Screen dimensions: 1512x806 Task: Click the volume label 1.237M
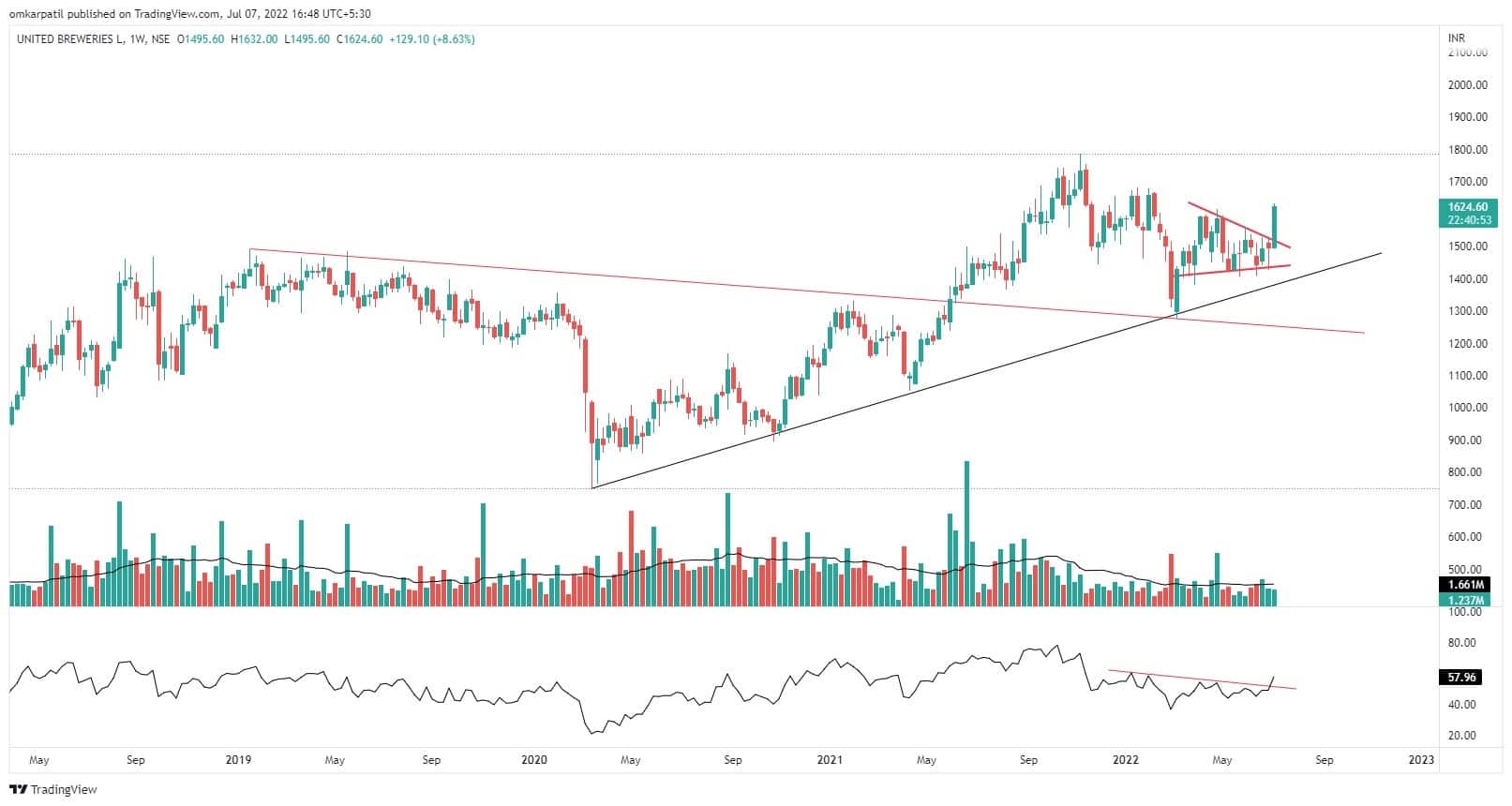(x=1467, y=600)
